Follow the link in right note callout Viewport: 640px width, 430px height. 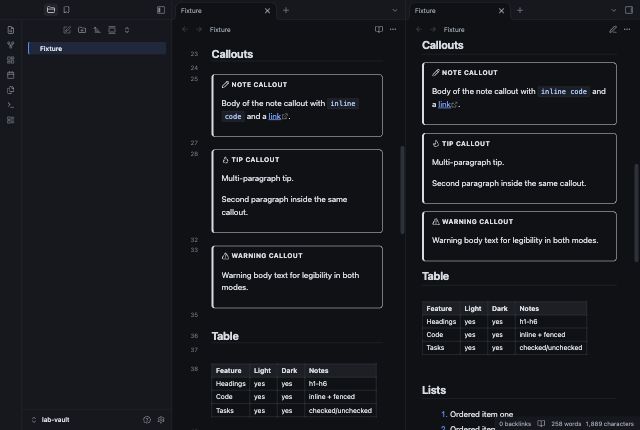click(444, 104)
